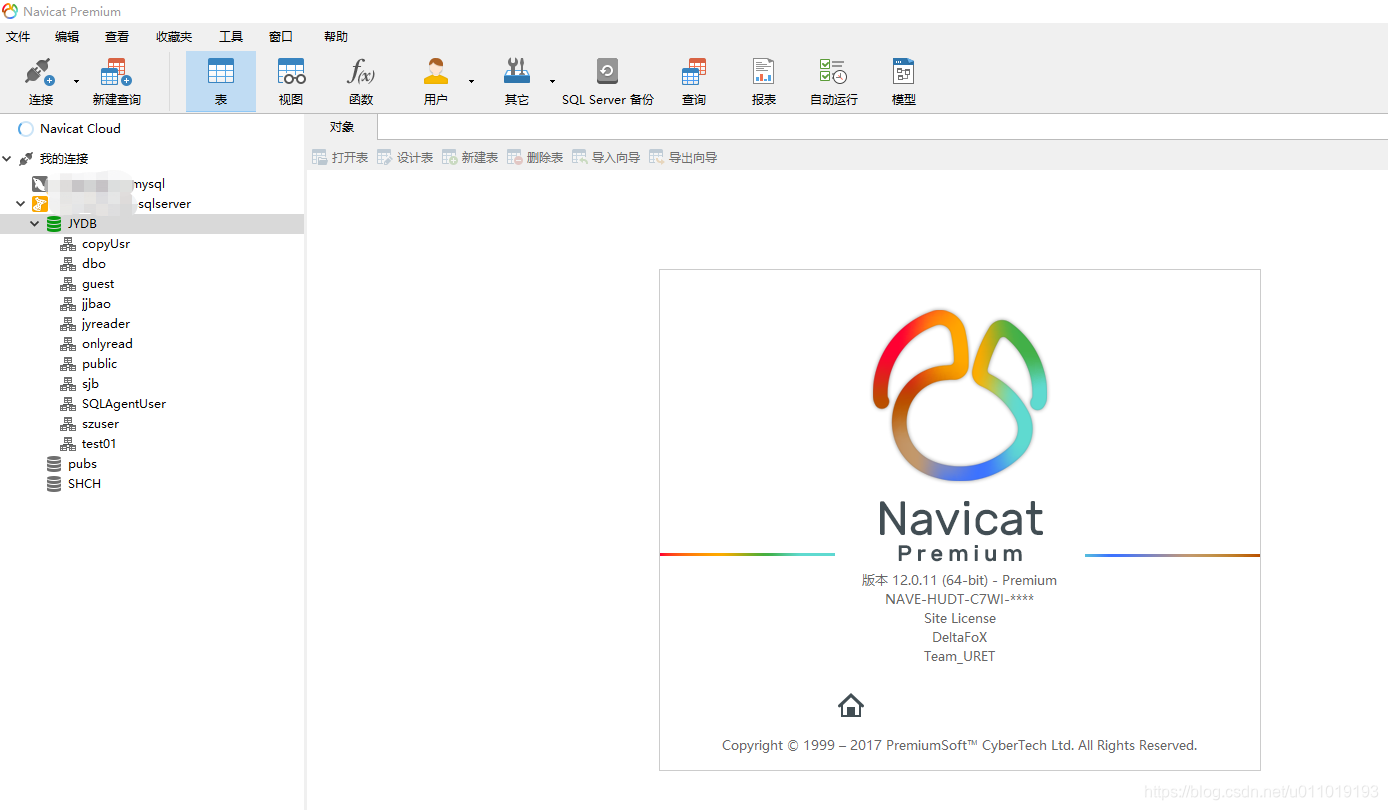Image resolution: width=1388 pixels, height=810 pixels.
Task: Open the 连接 dropdown arrow
Action: [76, 81]
